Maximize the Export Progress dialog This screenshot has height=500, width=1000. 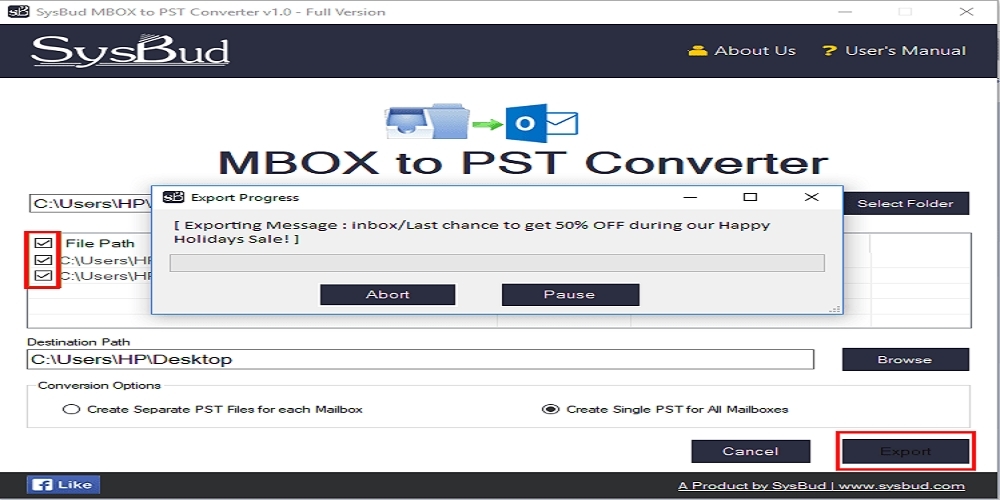click(751, 198)
